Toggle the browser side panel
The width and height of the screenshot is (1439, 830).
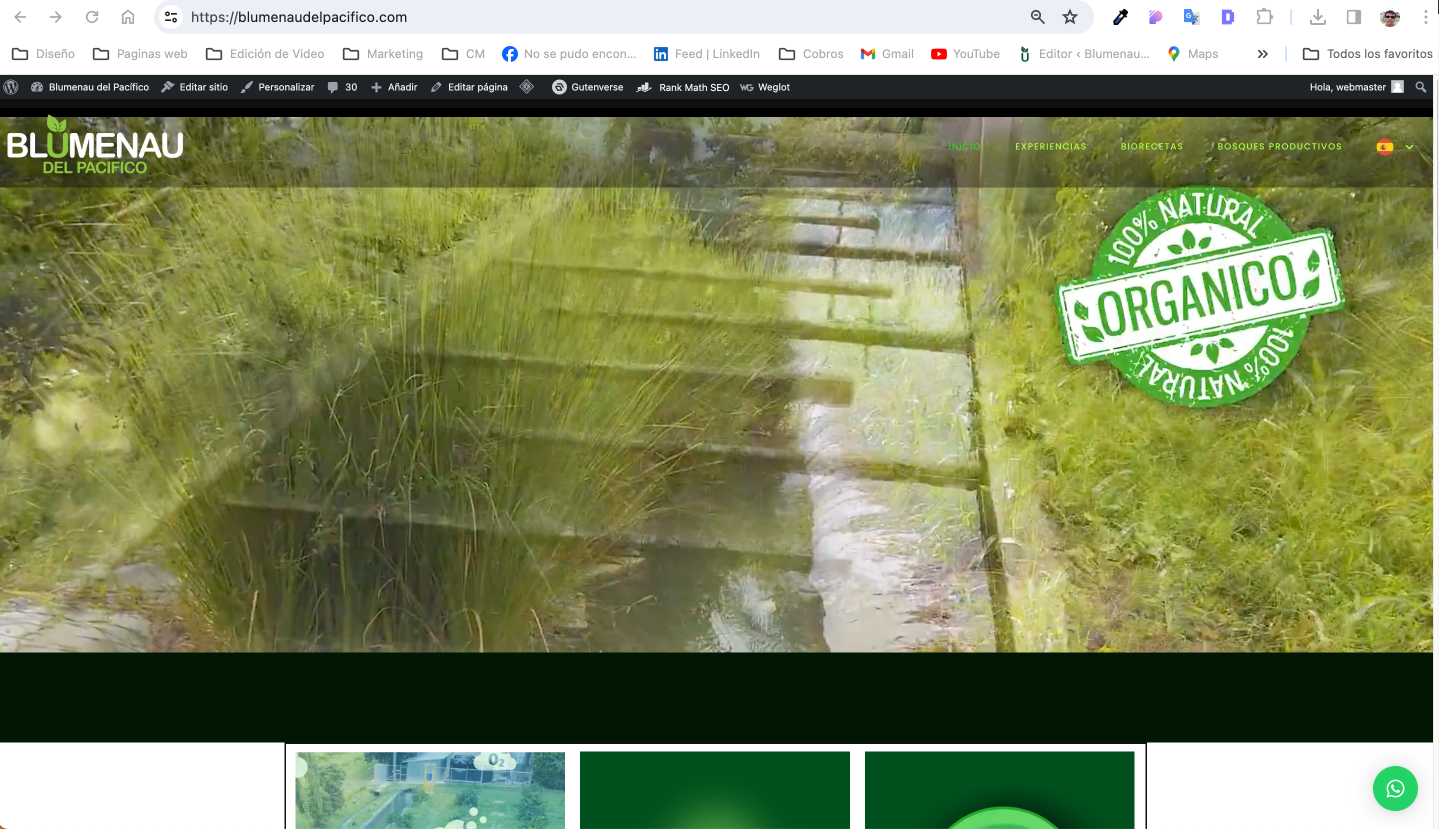point(1354,17)
